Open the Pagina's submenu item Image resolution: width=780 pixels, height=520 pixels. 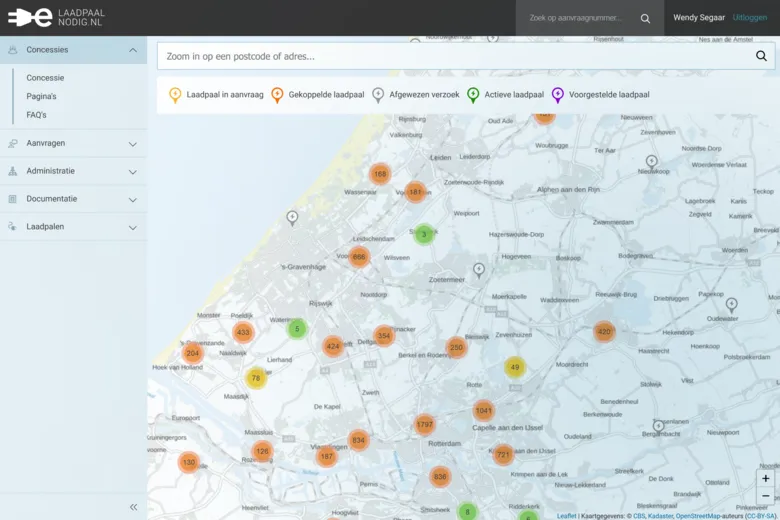tap(41, 96)
